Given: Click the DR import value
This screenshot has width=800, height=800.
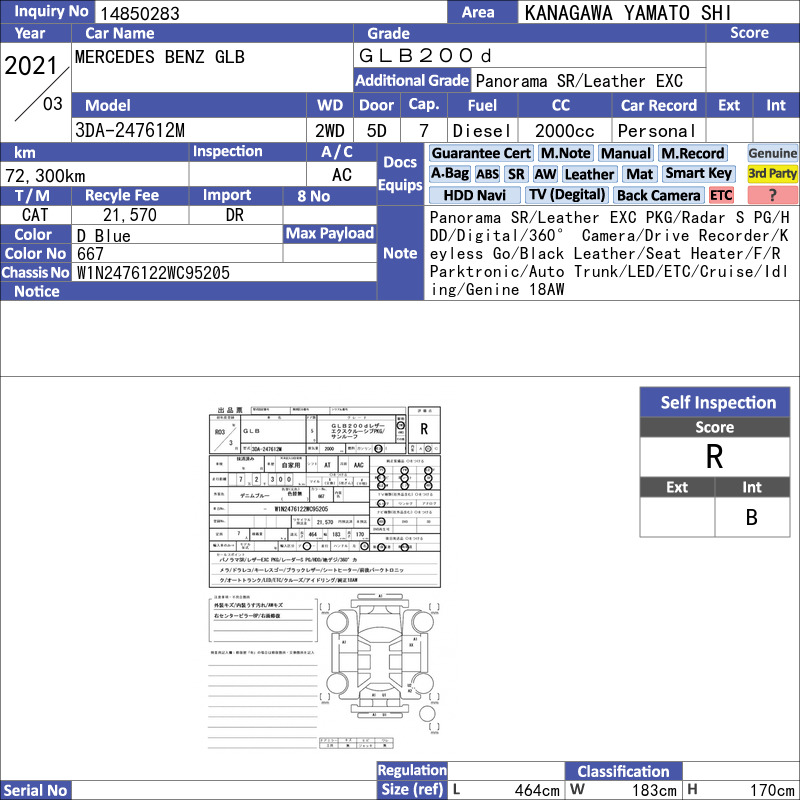Looking at the screenshot, I should point(235,215).
